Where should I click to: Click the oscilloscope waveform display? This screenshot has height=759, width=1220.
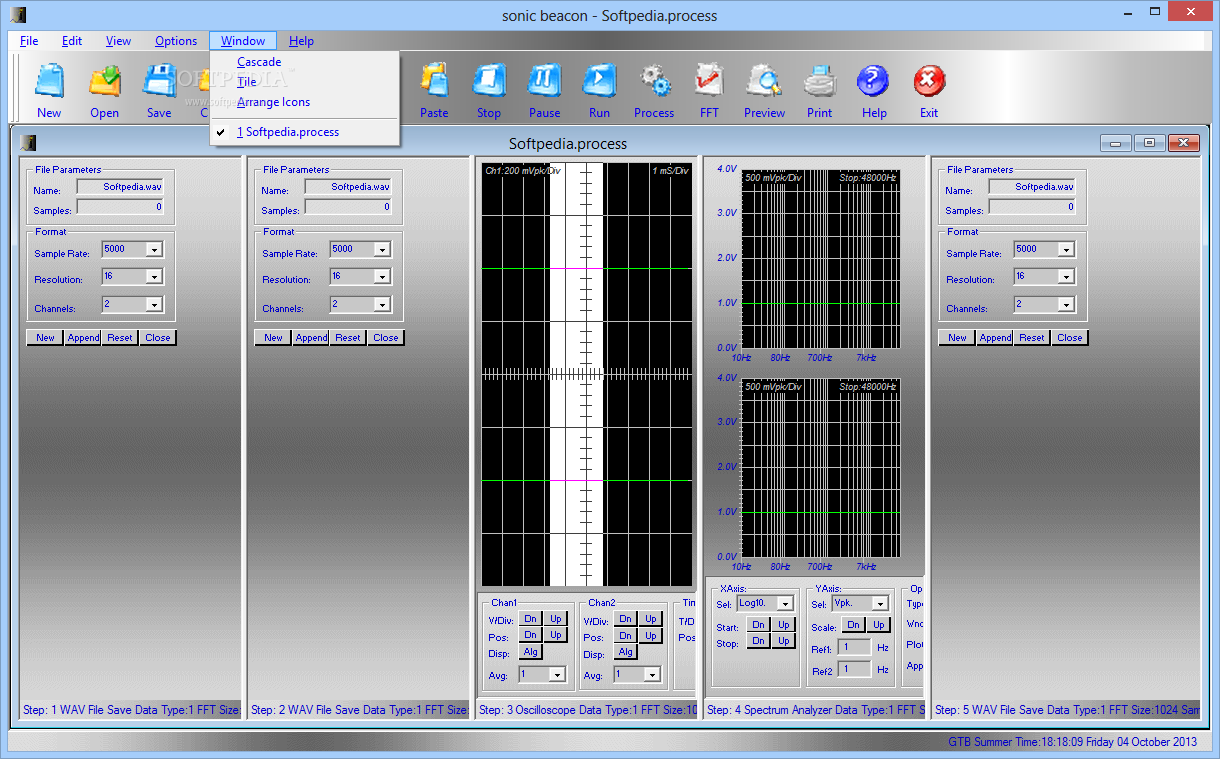[x=586, y=373]
